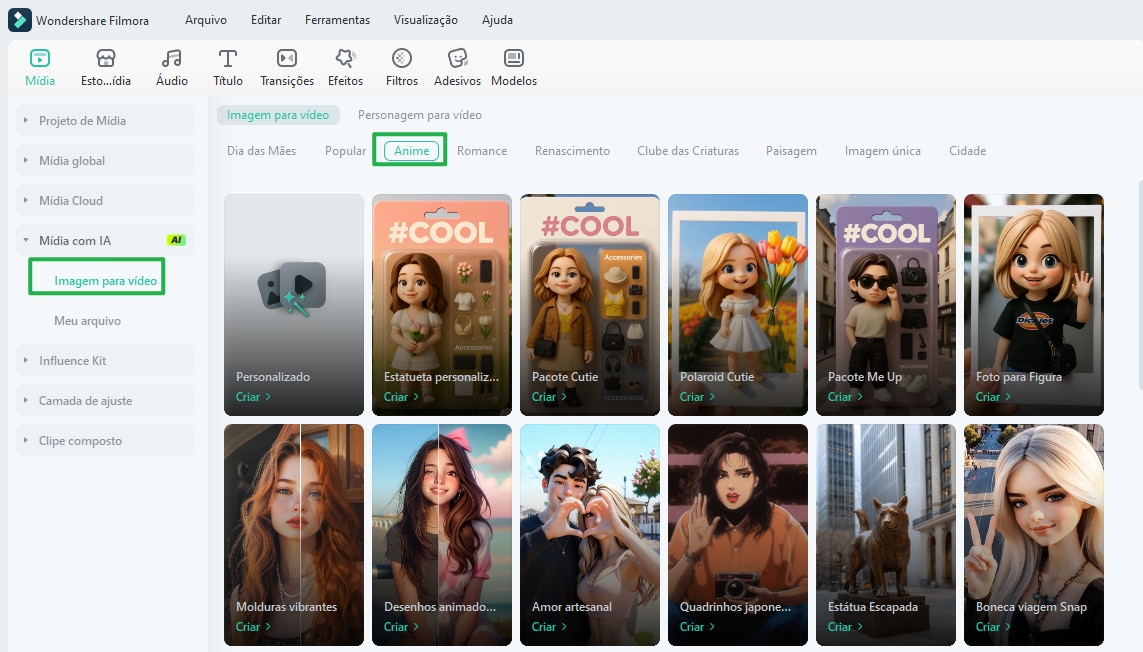1143x652 pixels.
Task: Open the Editar menu
Action: tap(266, 20)
